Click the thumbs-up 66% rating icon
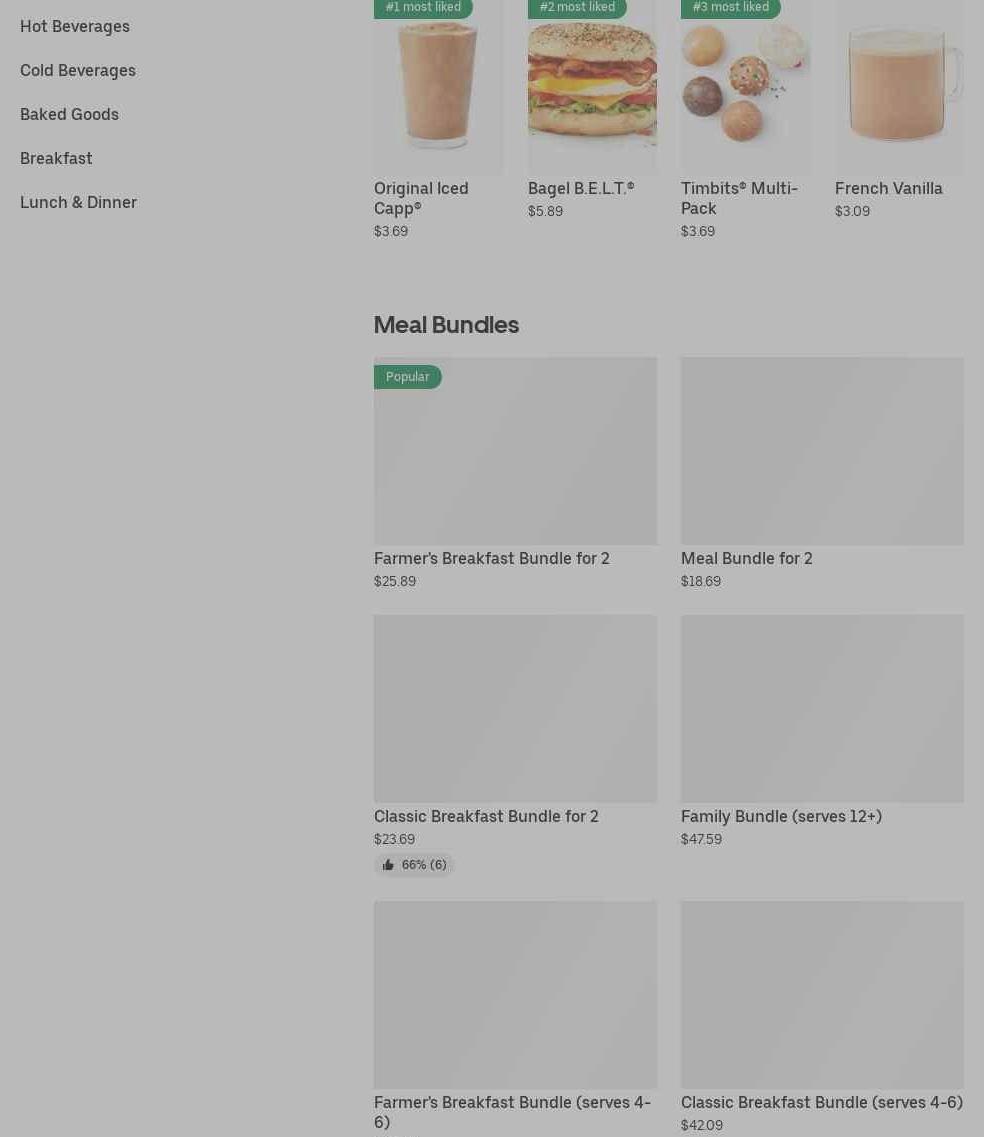The width and height of the screenshot is (984, 1137). [x=389, y=864]
